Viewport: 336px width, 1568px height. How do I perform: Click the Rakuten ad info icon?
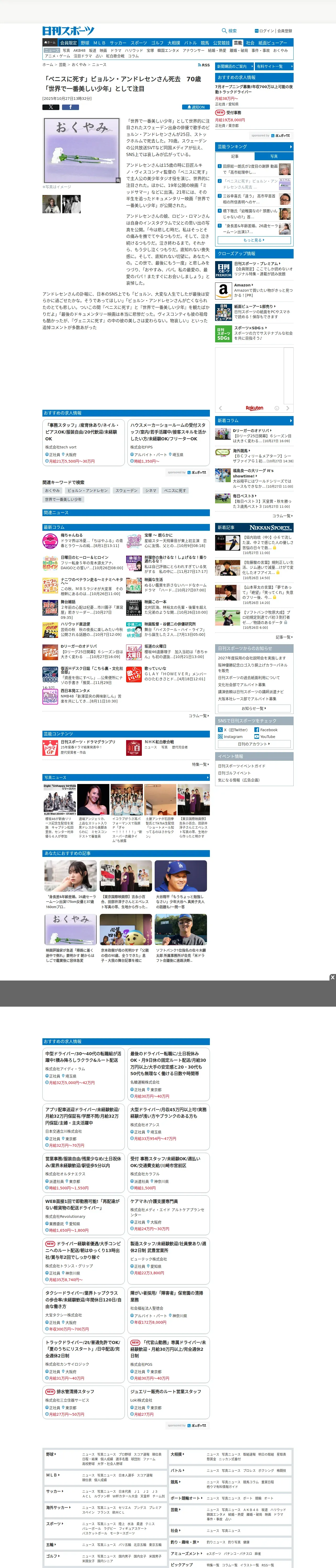coord(276,408)
